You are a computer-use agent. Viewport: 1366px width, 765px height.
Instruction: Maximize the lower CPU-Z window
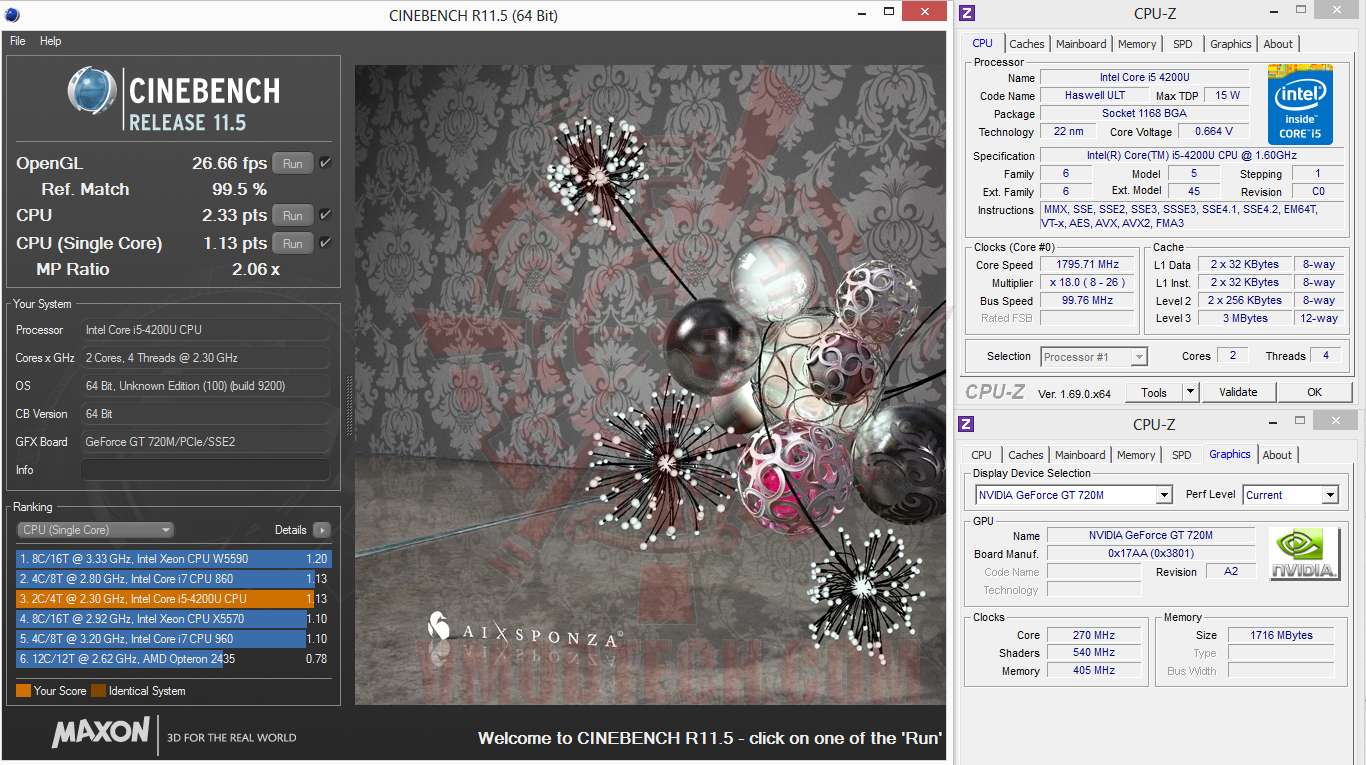click(x=1299, y=421)
